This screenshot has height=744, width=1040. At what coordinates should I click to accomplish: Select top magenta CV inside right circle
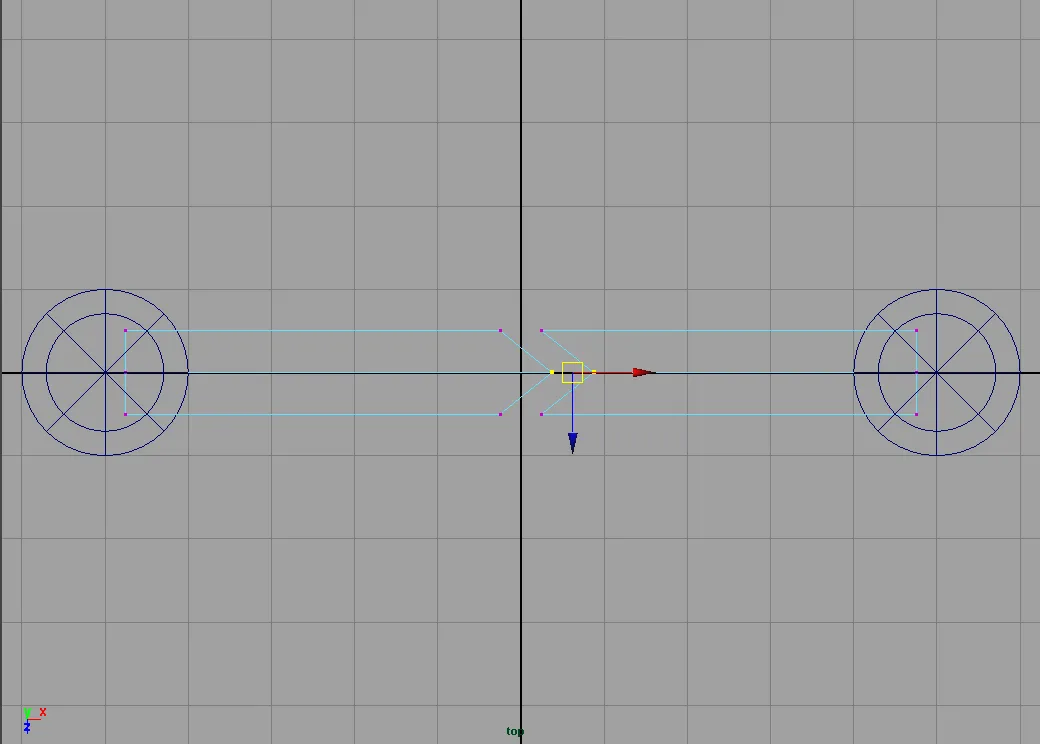click(916, 330)
